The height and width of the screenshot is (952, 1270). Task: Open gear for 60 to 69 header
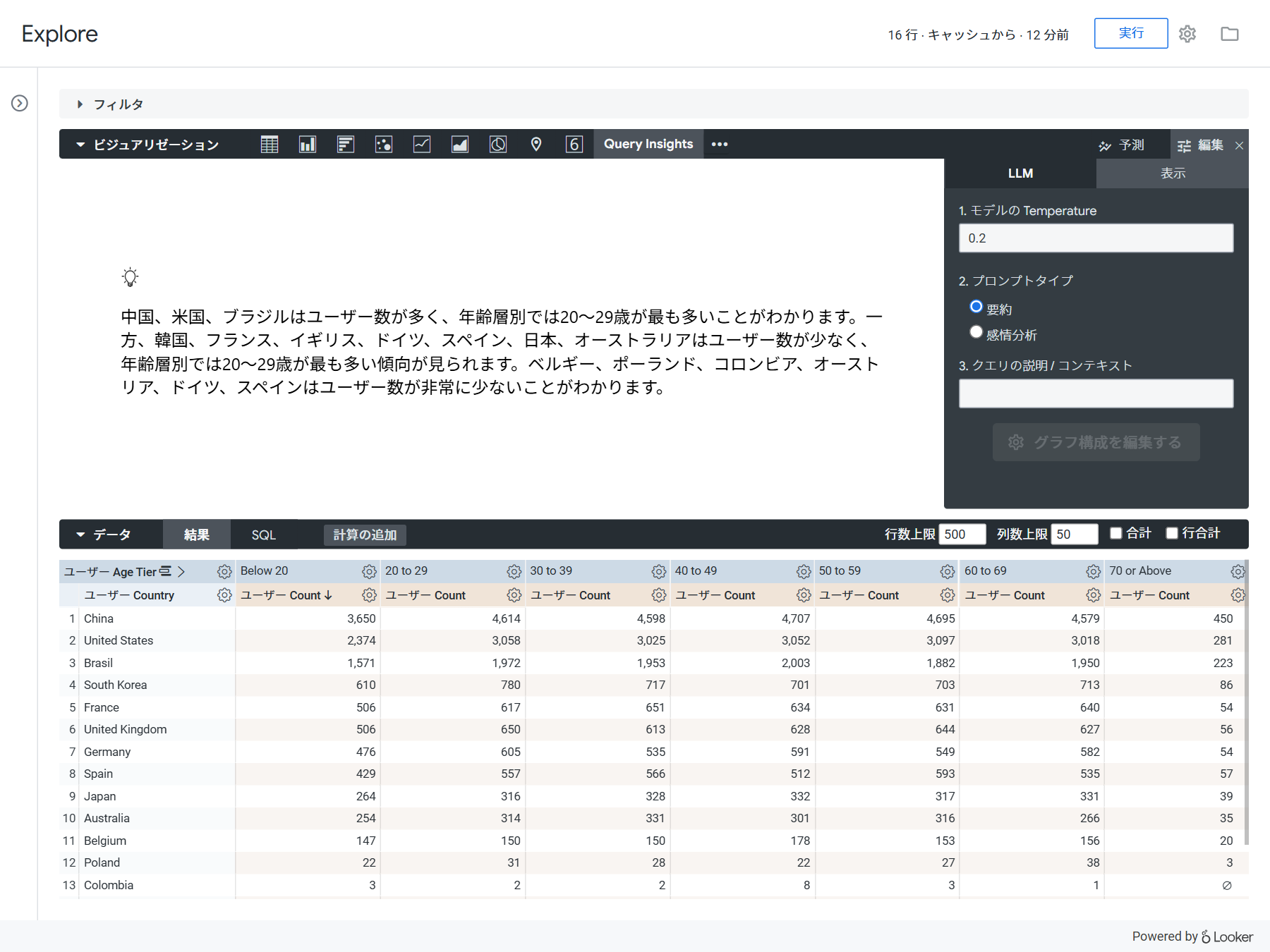click(1094, 571)
